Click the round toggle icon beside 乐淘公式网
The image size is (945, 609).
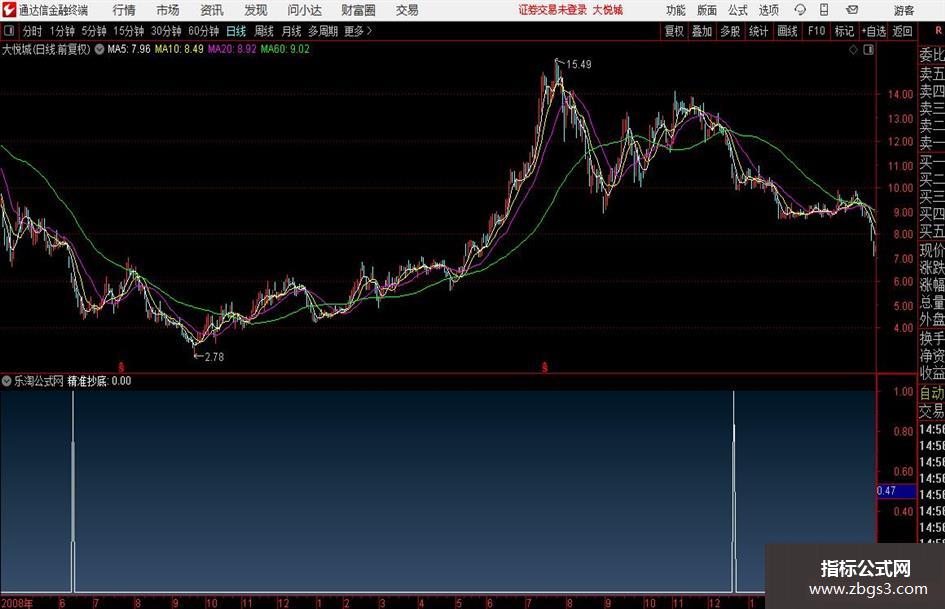click(x=7, y=381)
